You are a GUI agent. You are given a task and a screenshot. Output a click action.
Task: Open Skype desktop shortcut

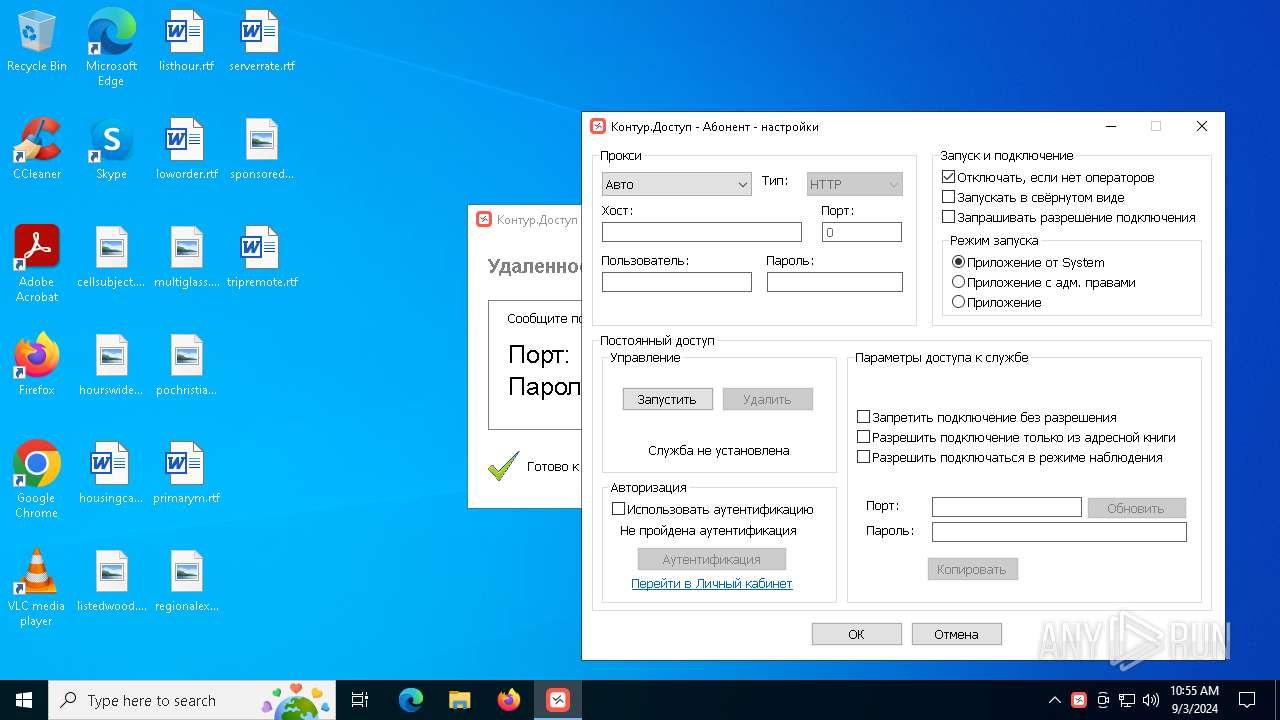pos(111,150)
